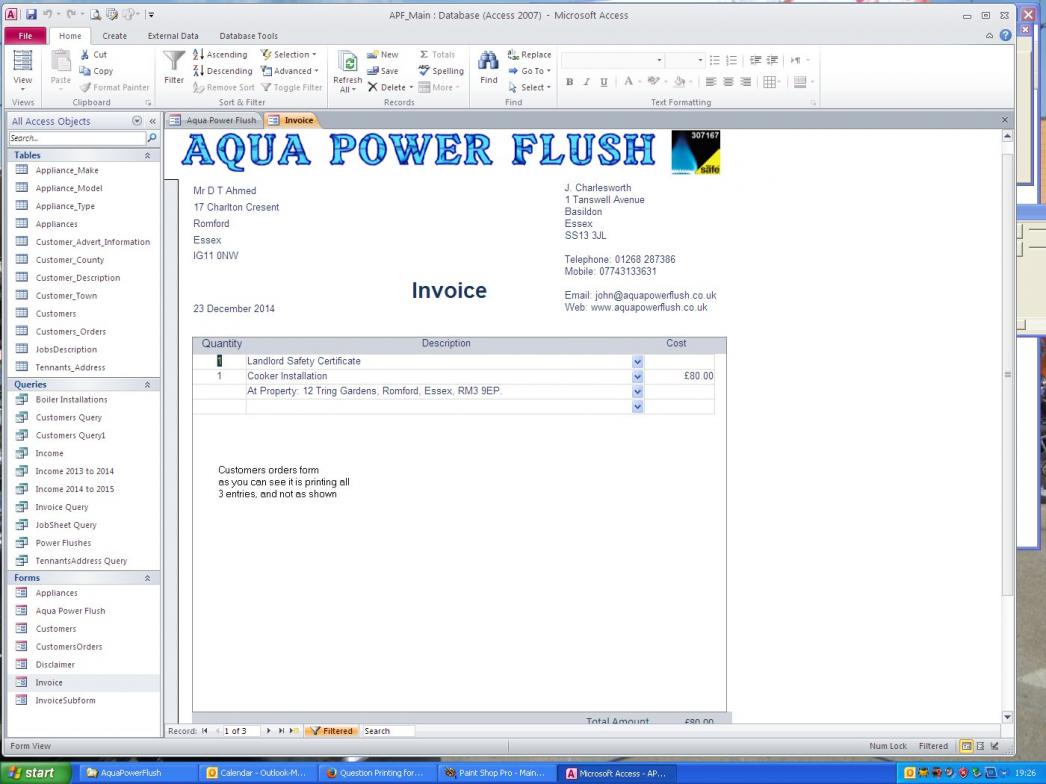Open dropdown for Cooker Installation description
The image size is (1046, 784).
[638, 376]
